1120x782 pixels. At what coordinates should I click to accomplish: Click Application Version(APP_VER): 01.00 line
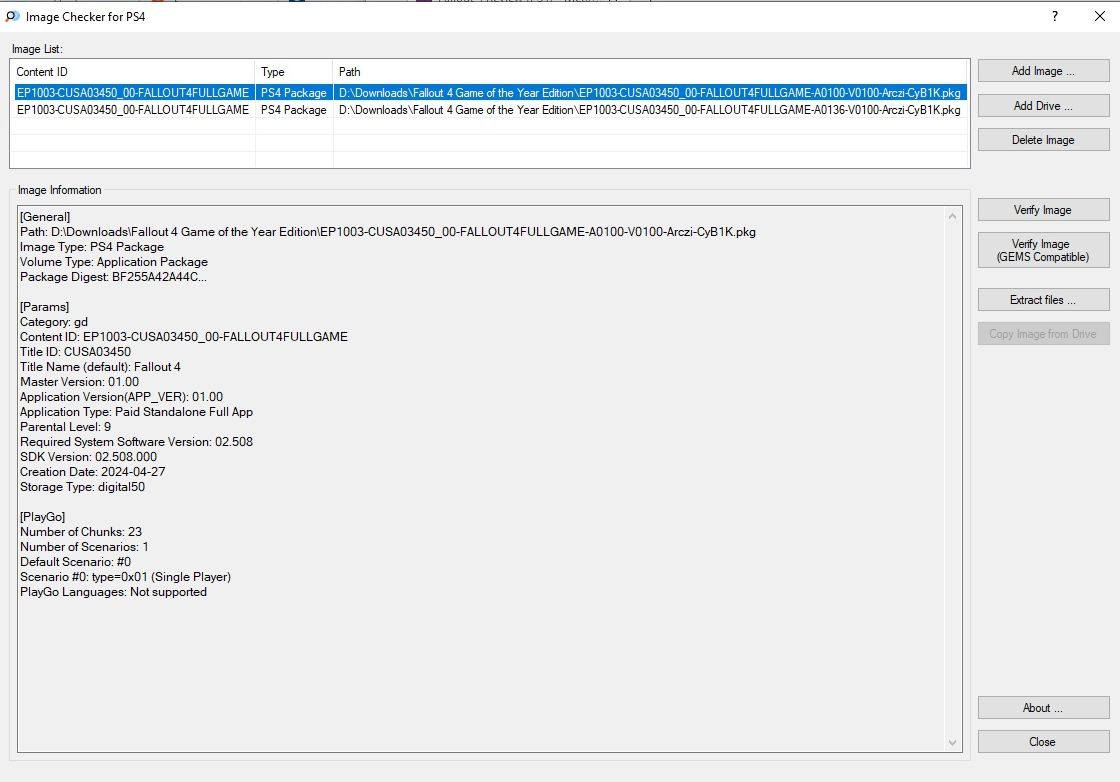[x=121, y=397]
